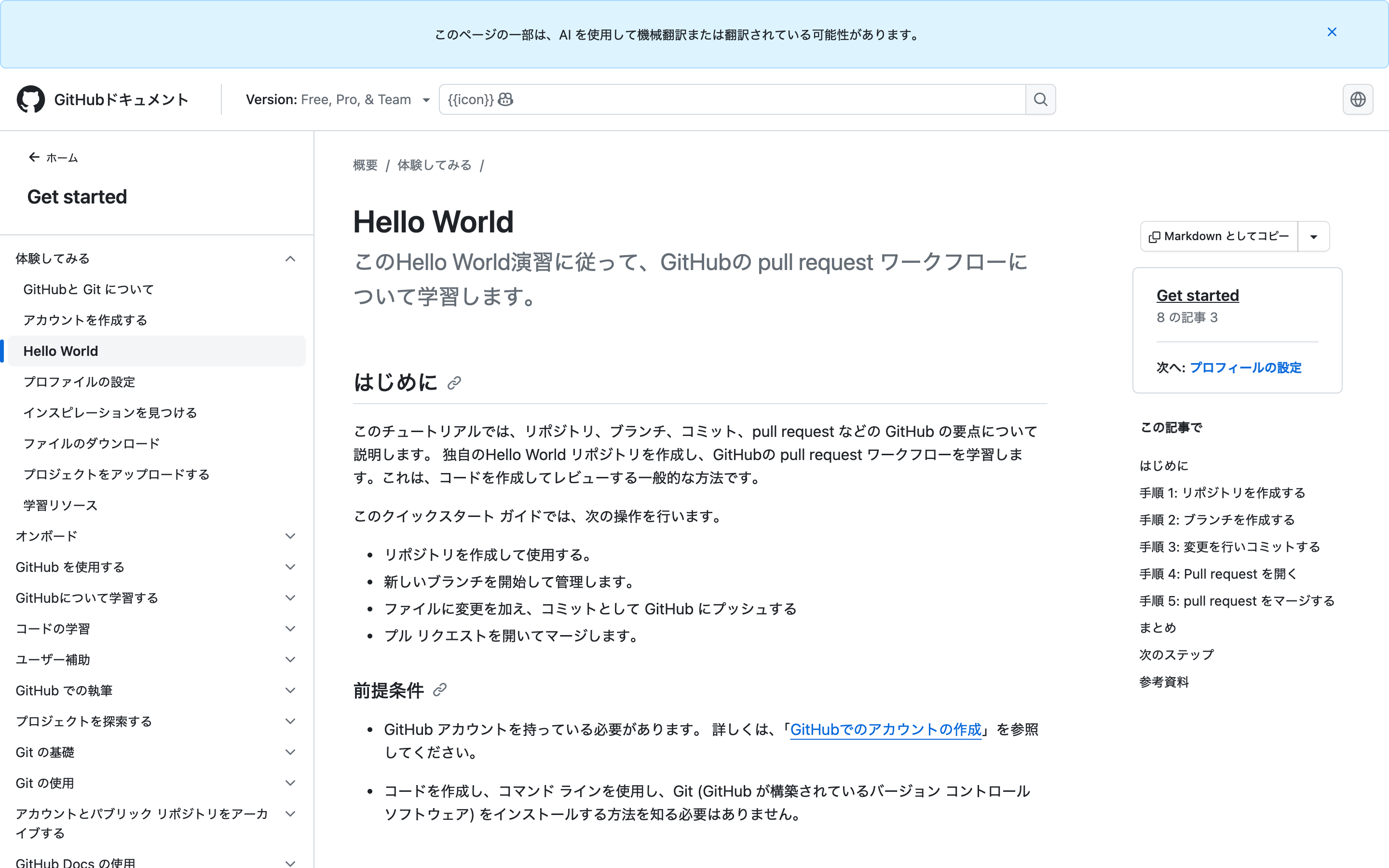Image resolution: width=1389 pixels, height=868 pixels.
Task: Click the GitHub Octocat logo
Action: click(x=30, y=99)
